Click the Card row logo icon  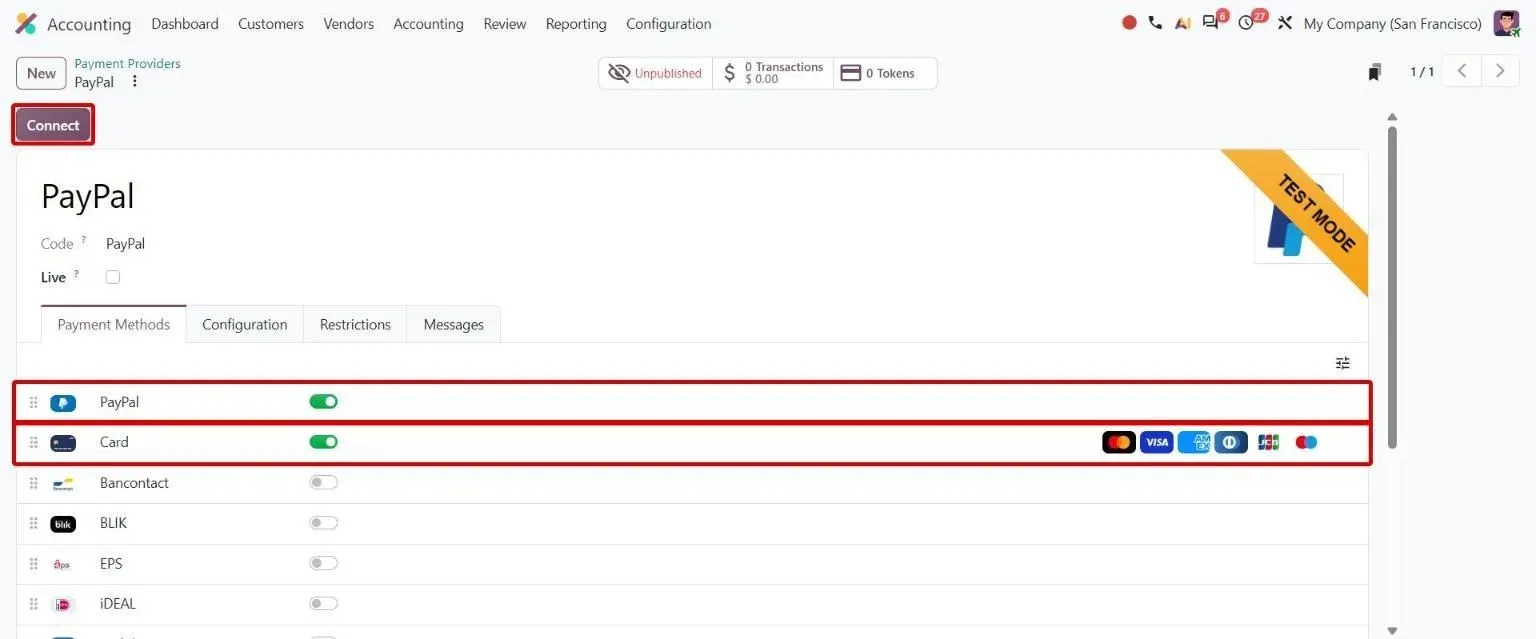(x=63, y=443)
